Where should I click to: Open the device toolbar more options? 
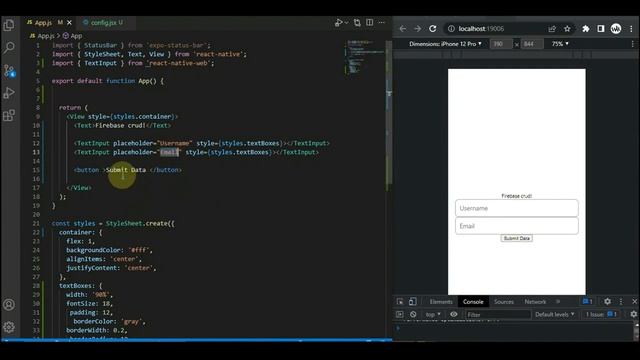click(633, 44)
